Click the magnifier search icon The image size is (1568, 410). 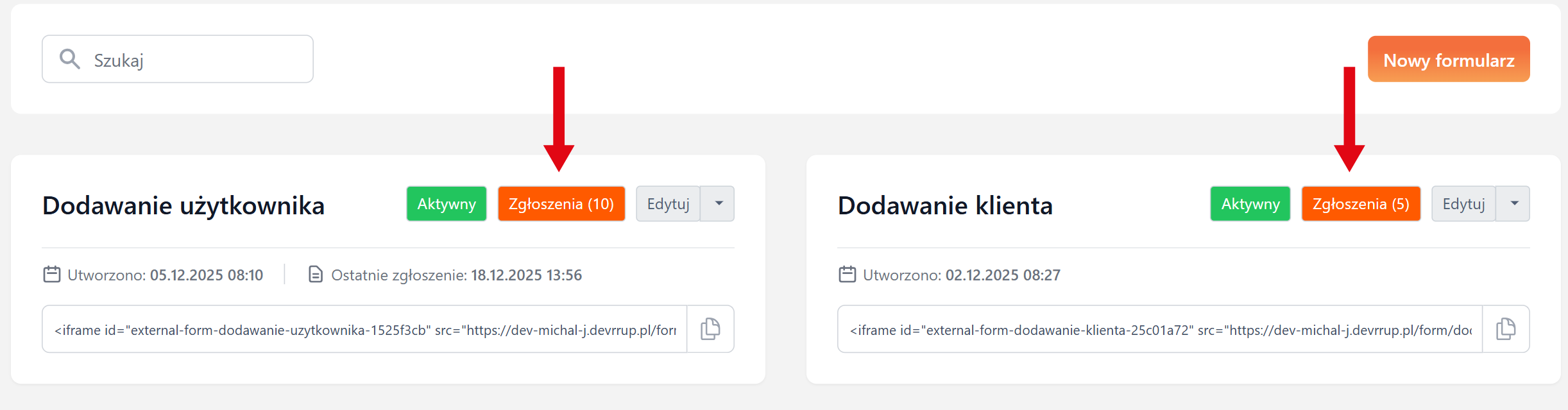[69, 59]
